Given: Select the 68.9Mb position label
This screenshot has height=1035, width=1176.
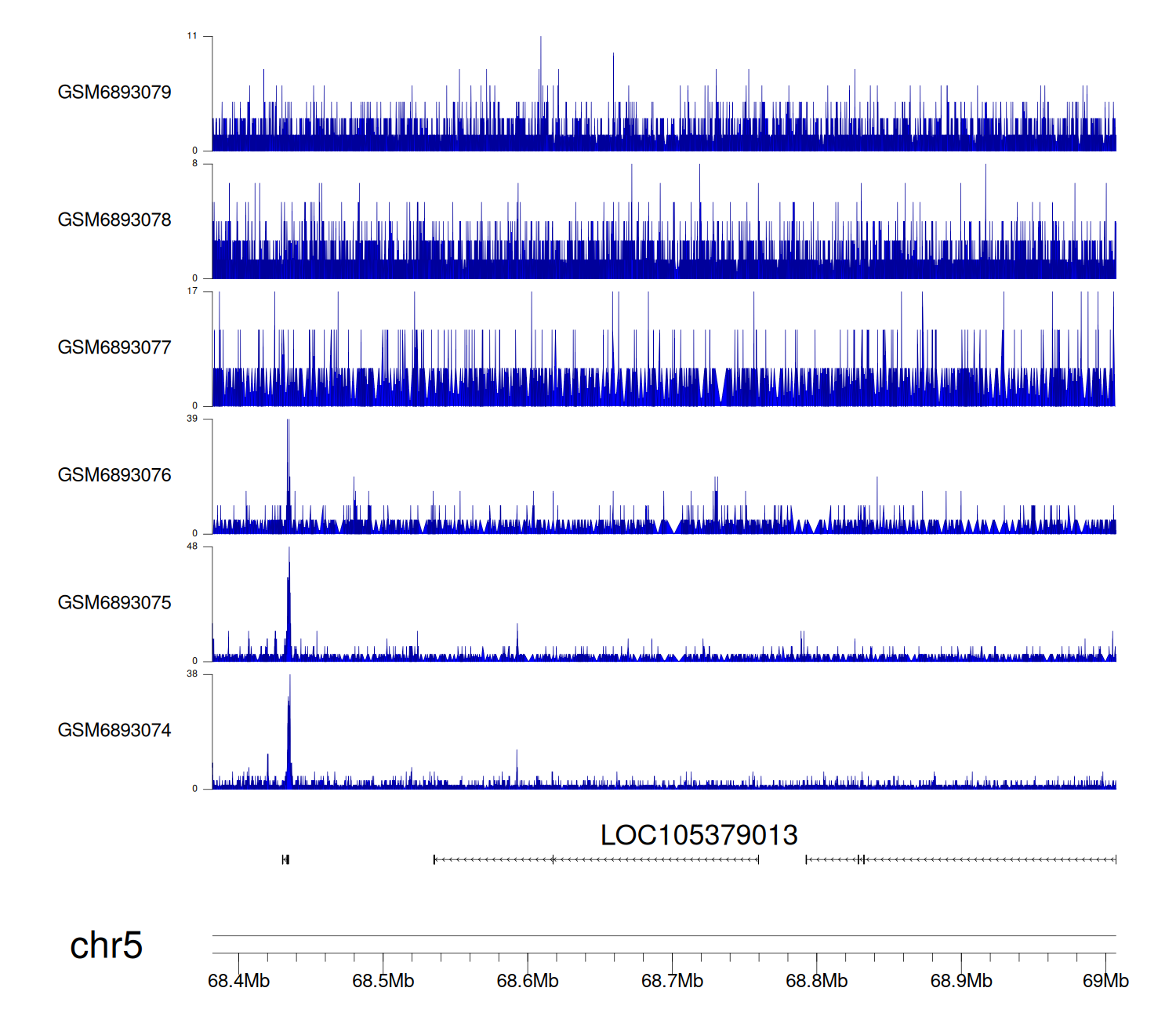Looking at the screenshot, I should [961, 982].
